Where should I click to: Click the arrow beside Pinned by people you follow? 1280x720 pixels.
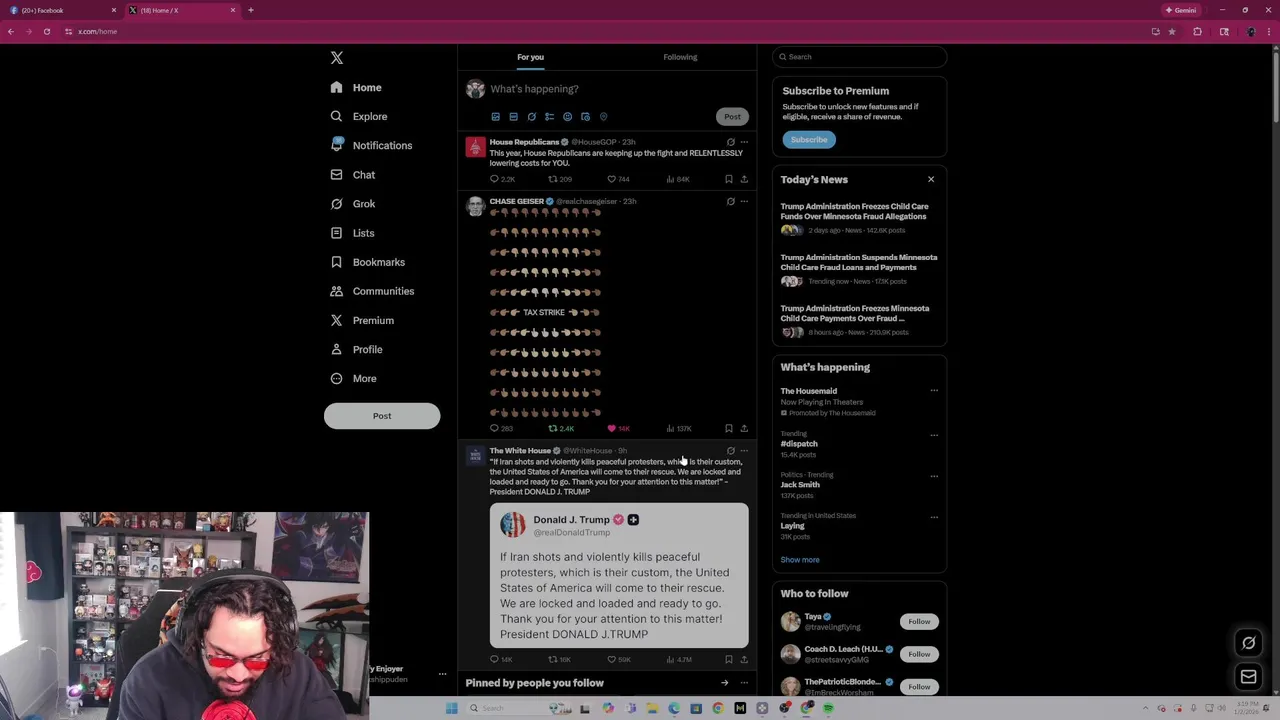click(x=724, y=683)
